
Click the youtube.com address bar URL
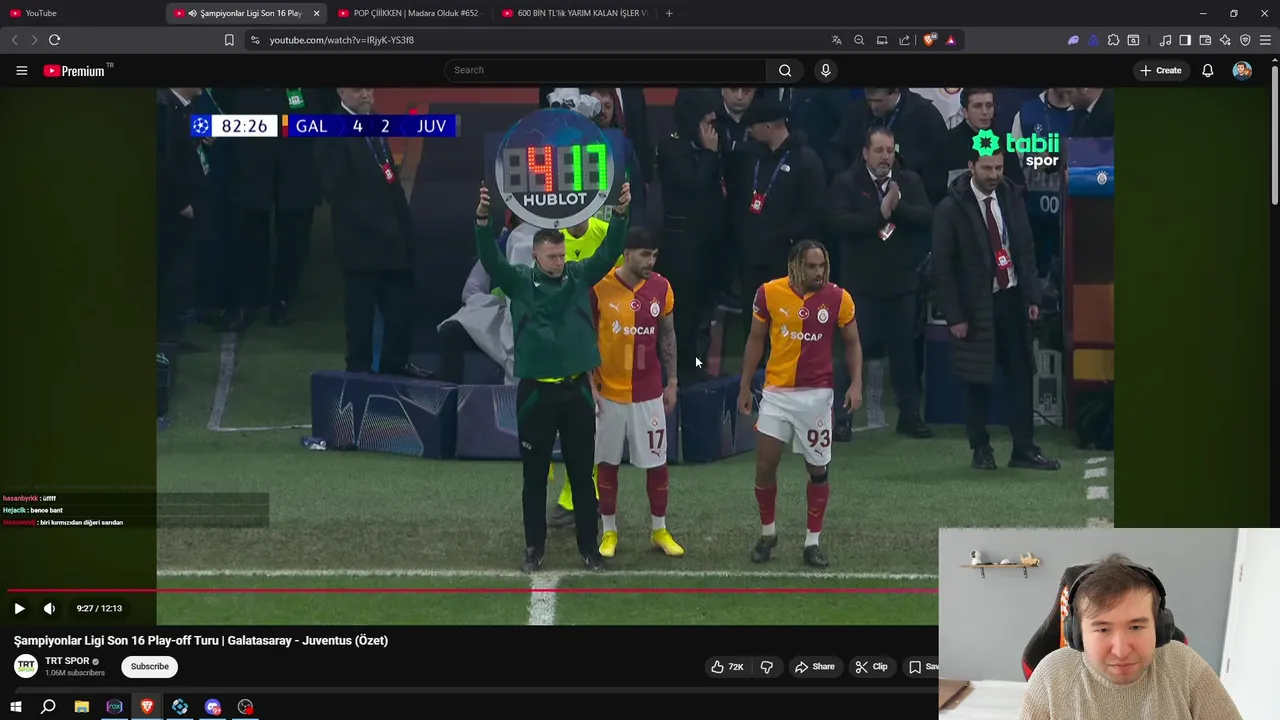[342, 40]
